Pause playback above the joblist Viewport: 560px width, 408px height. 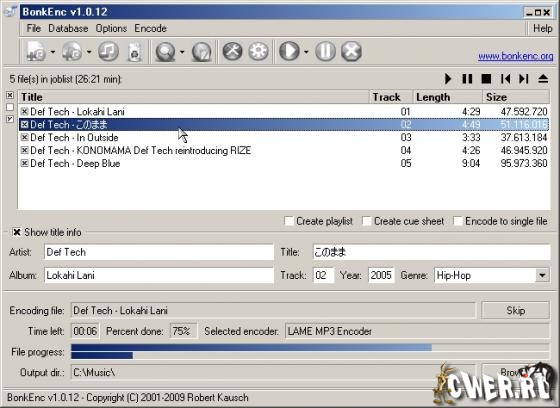467,79
